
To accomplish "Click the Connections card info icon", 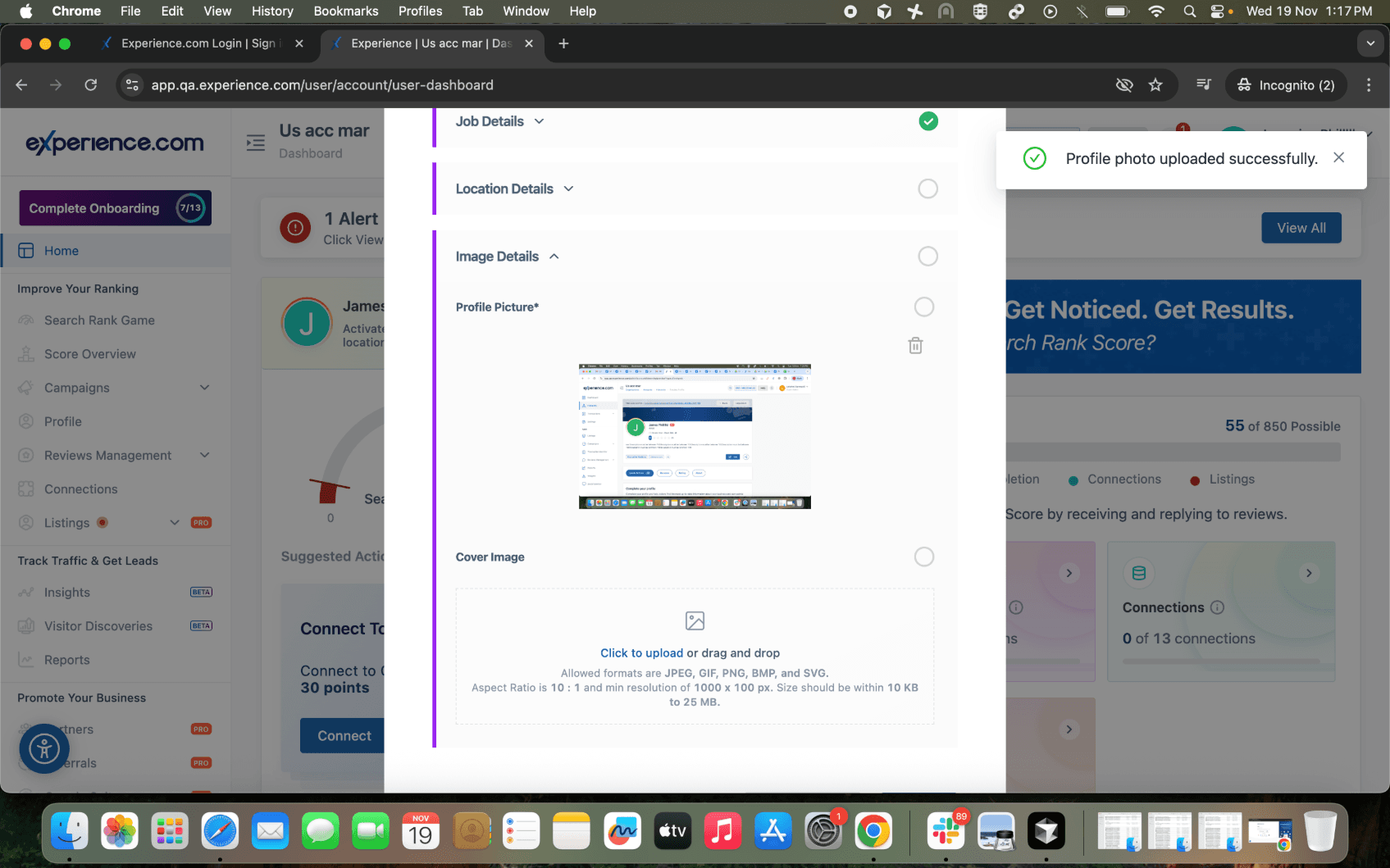I will click(x=1217, y=607).
